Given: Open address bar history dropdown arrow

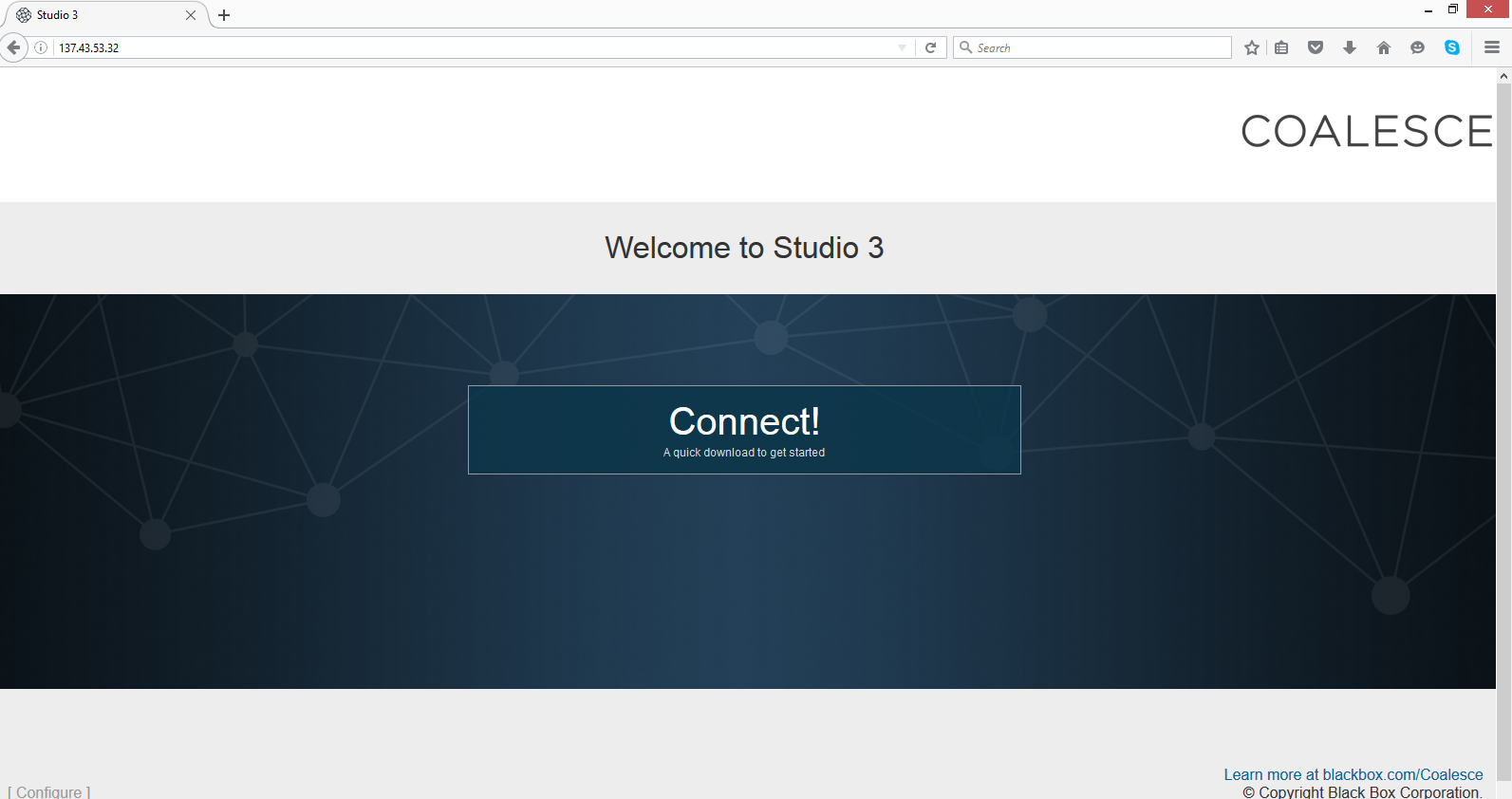Looking at the screenshot, I should (902, 47).
